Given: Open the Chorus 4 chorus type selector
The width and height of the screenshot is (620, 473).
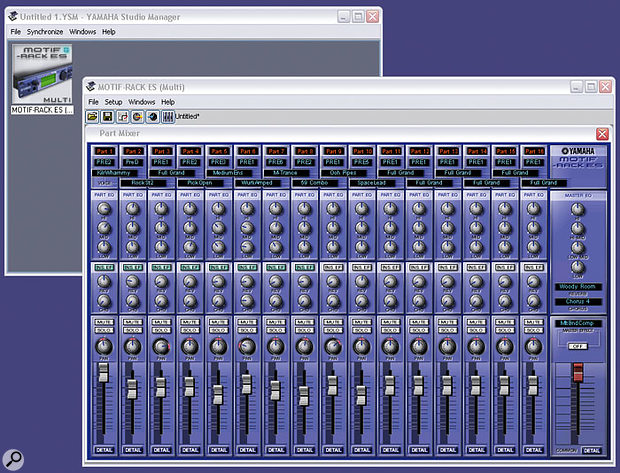Looking at the screenshot, I should click(578, 301).
